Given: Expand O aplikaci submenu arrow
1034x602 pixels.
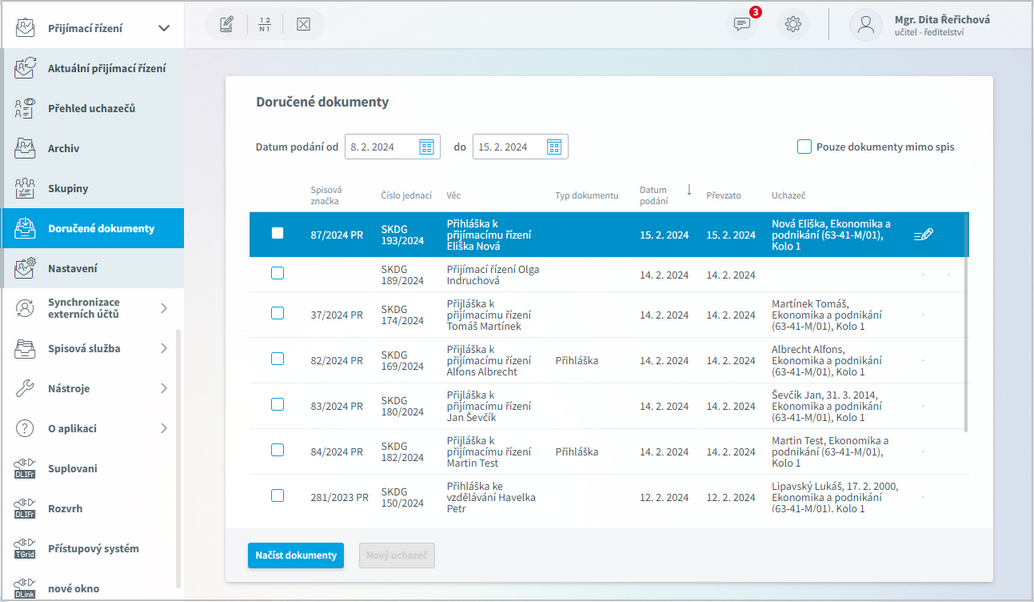Looking at the screenshot, I should (x=164, y=429).
